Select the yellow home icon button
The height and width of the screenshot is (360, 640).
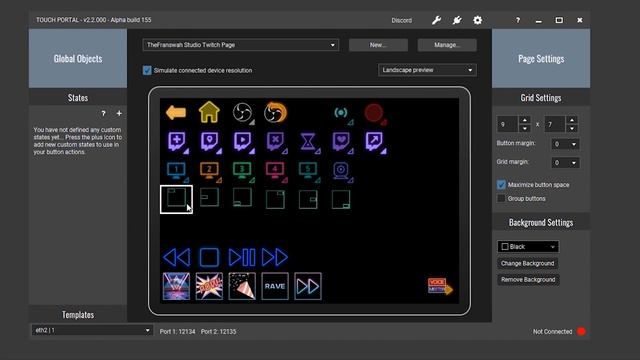(209, 112)
